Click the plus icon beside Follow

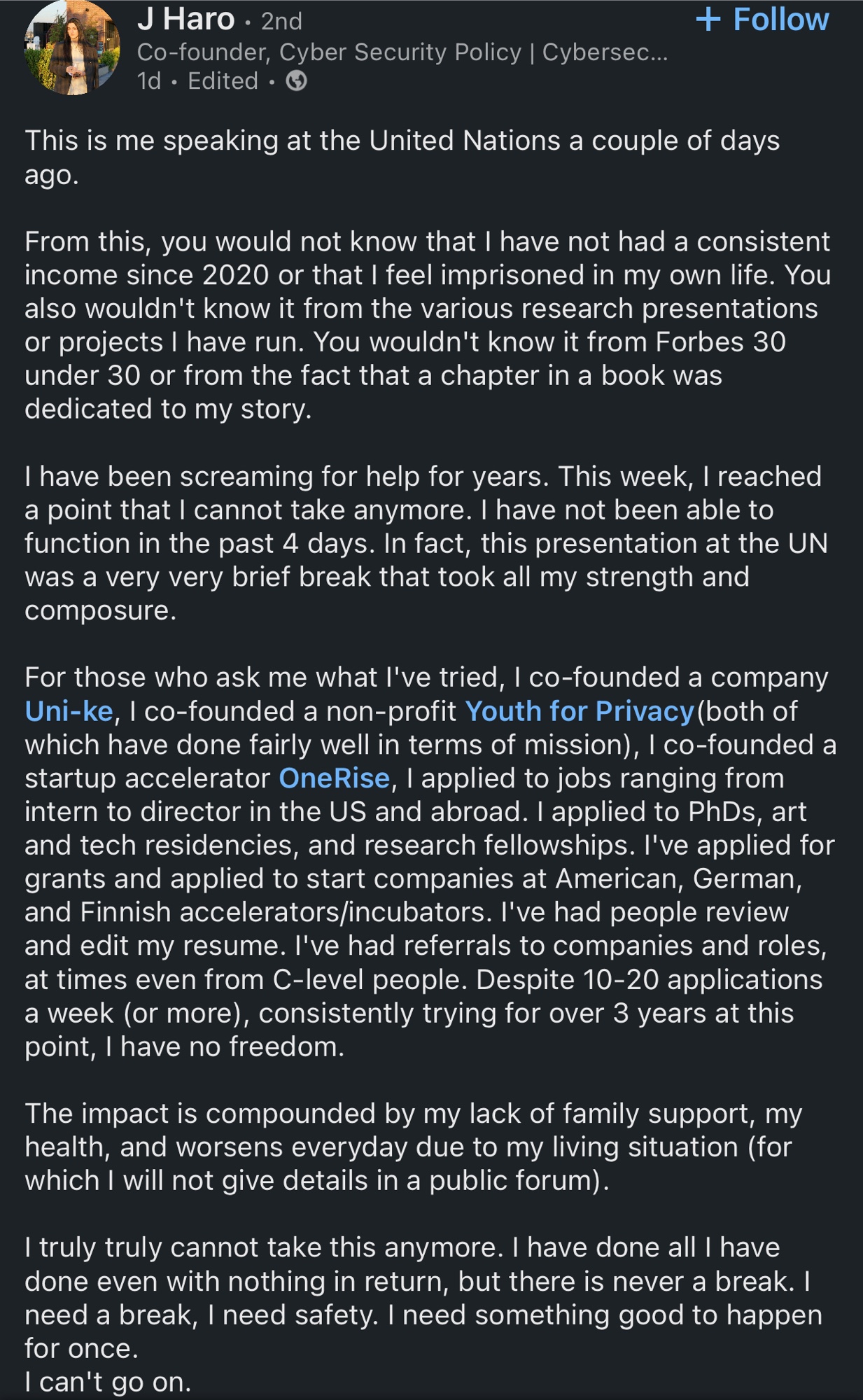(x=708, y=20)
